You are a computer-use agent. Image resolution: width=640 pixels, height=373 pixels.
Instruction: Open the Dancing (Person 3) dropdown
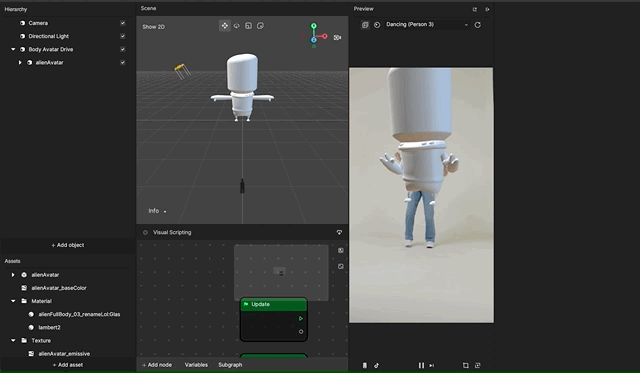click(x=427, y=24)
